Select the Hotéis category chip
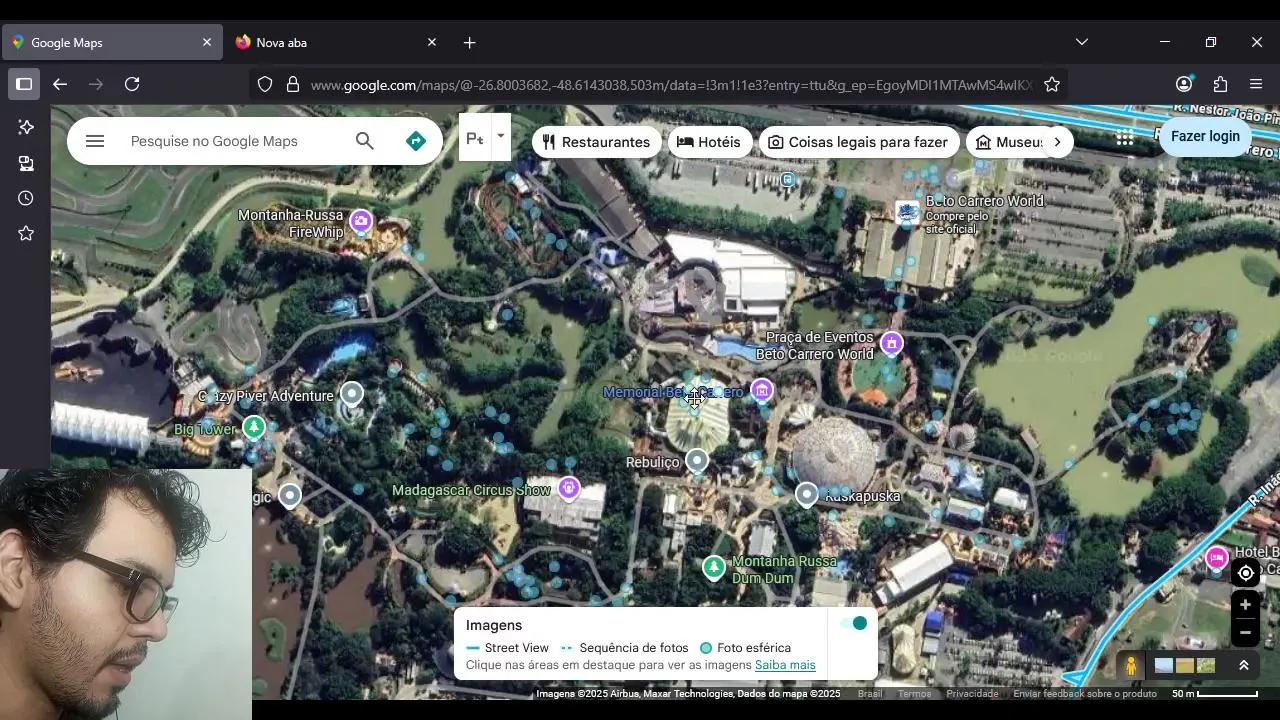 point(709,142)
